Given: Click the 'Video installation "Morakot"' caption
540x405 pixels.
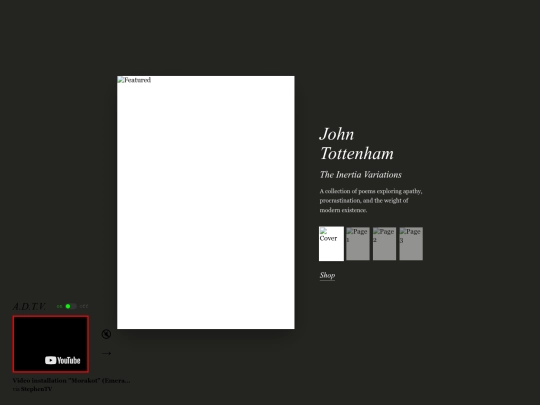Looking at the screenshot, I should pyautogui.click(x=71, y=381).
